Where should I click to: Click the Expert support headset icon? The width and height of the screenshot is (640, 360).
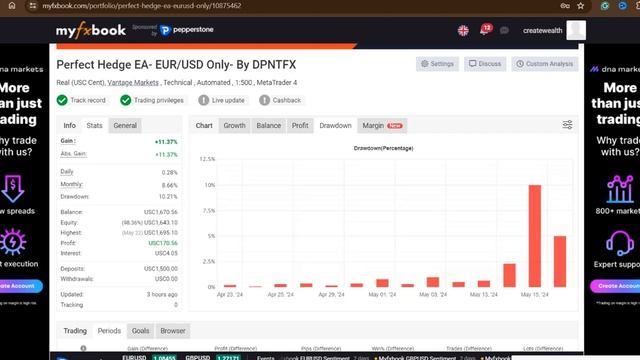(620, 243)
